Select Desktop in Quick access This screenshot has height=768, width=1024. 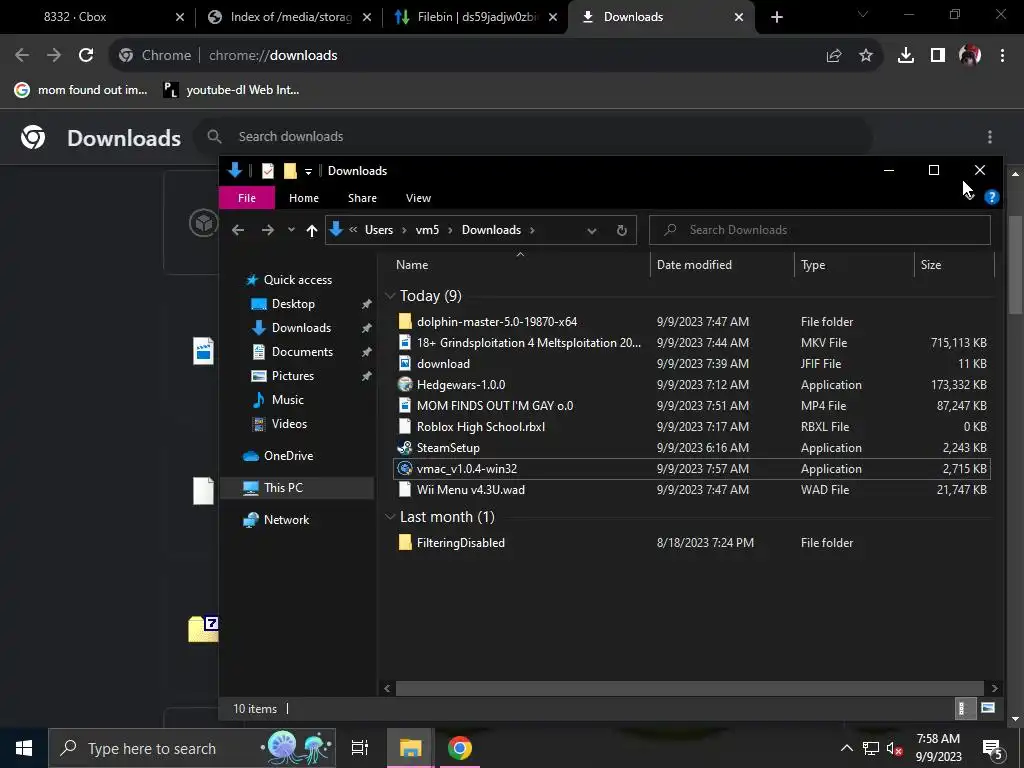[x=293, y=304]
